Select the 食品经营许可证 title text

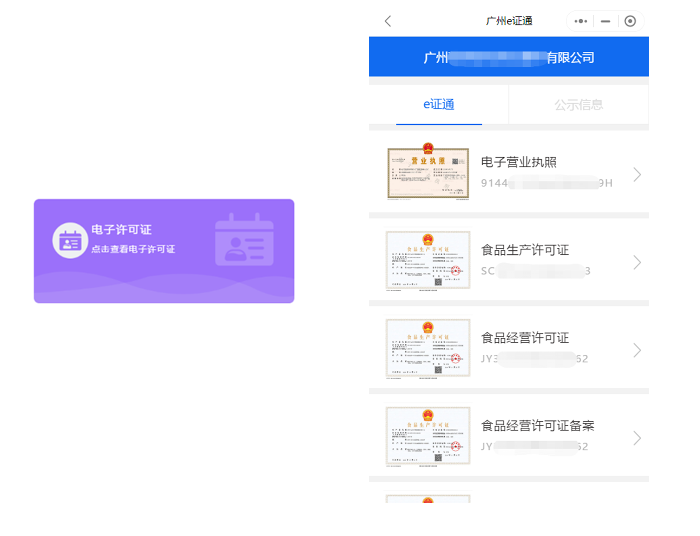(x=525, y=338)
